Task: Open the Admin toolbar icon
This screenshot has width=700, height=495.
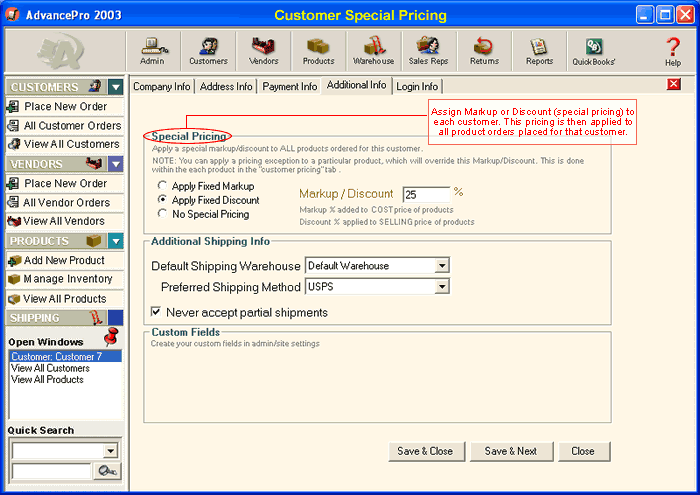Action: point(153,51)
